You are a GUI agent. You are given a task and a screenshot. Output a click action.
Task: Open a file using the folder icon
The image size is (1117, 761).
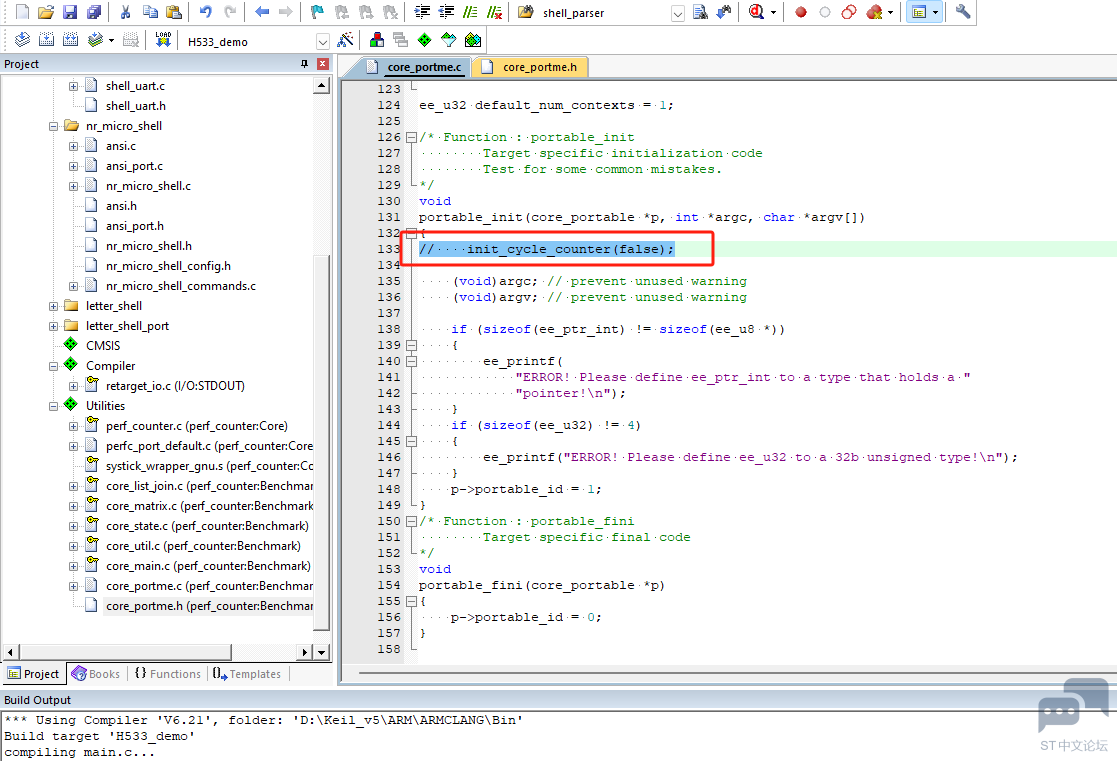[46, 12]
